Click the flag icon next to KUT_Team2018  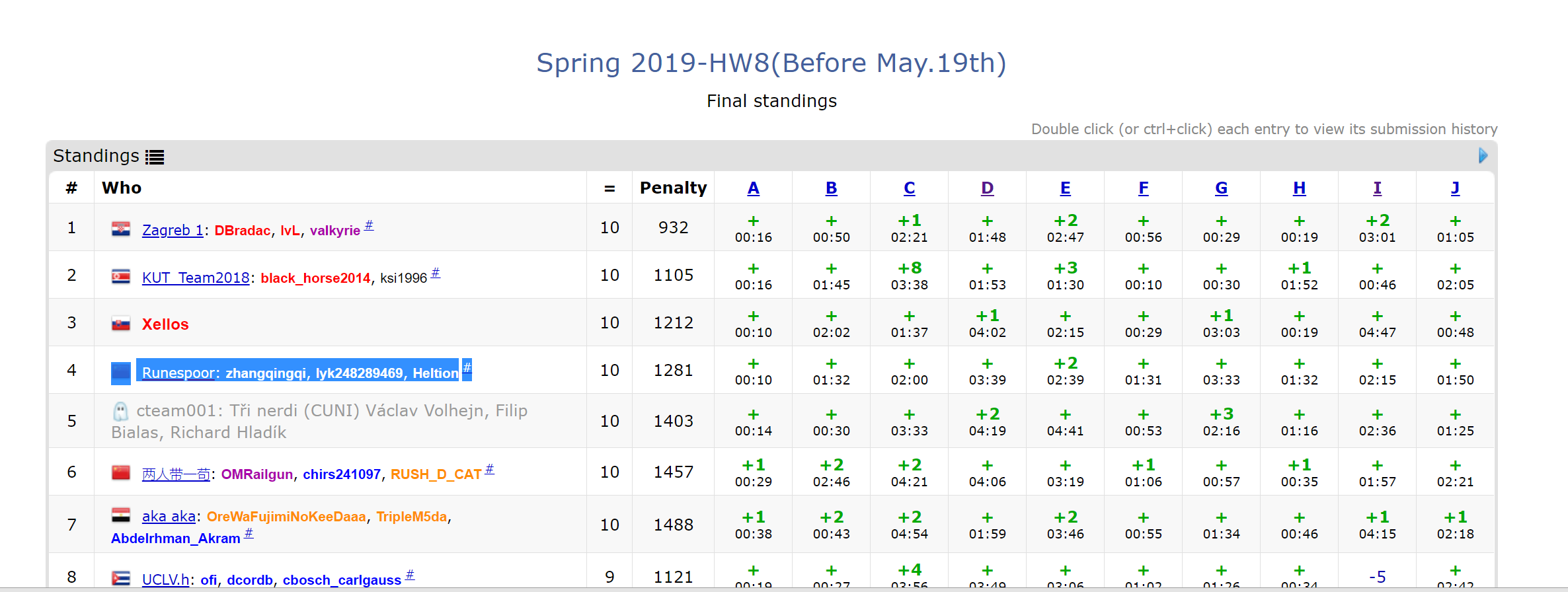(x=120, y=277)
